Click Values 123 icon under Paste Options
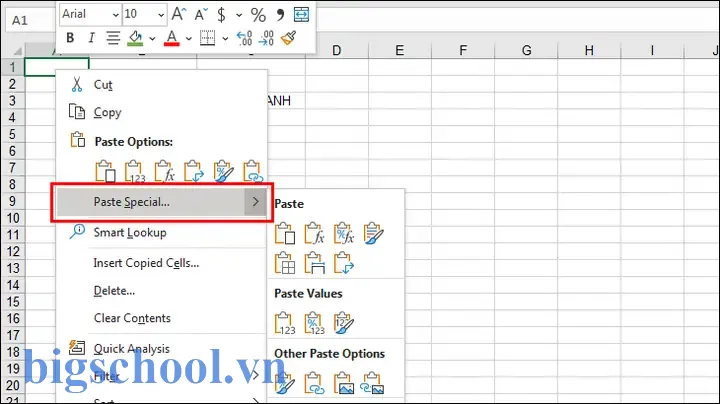Screen dimensions: 720x404 [x=135, y=171]
